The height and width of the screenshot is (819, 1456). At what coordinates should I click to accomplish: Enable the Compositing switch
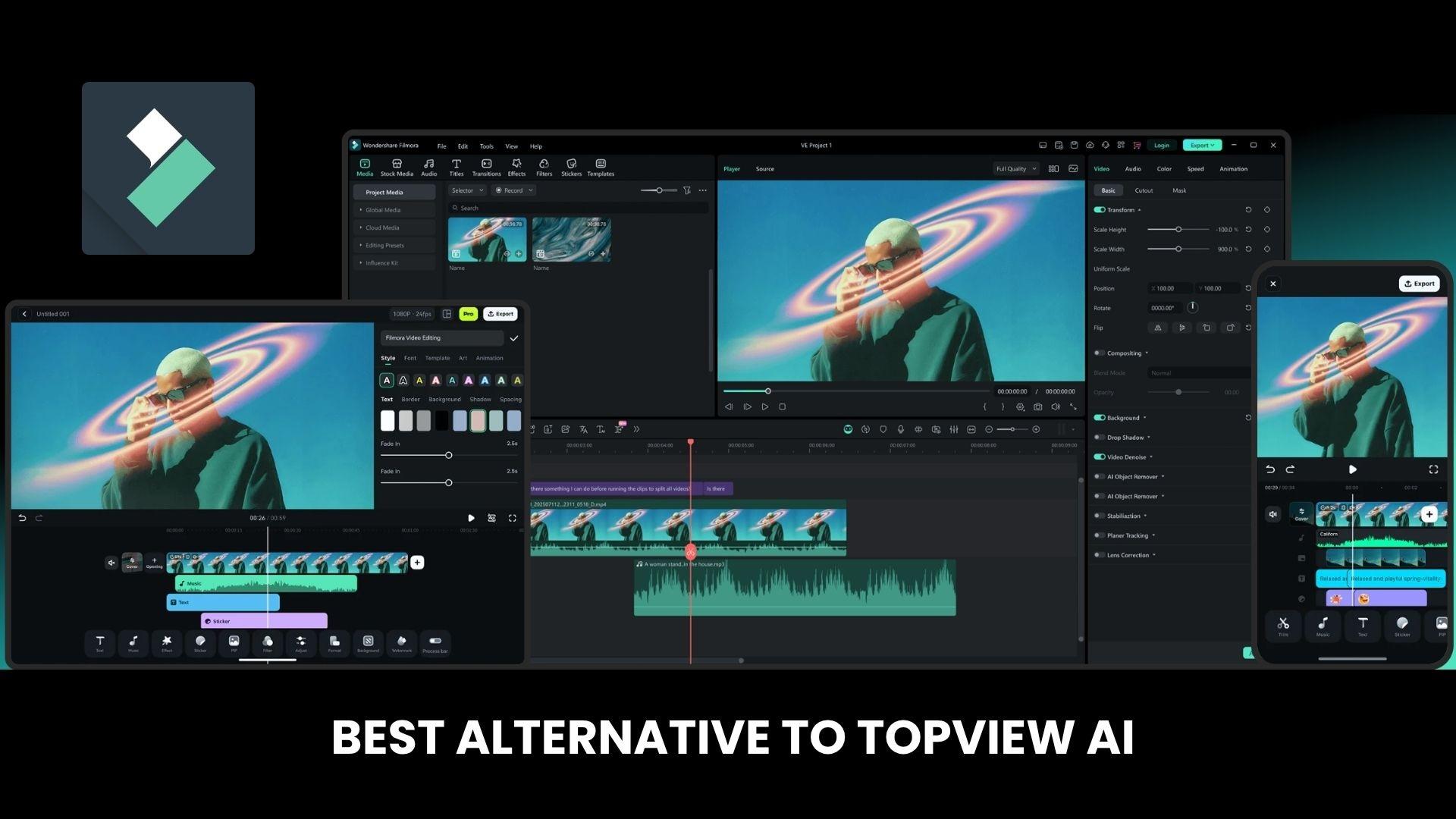click(x=1099, y=353)
